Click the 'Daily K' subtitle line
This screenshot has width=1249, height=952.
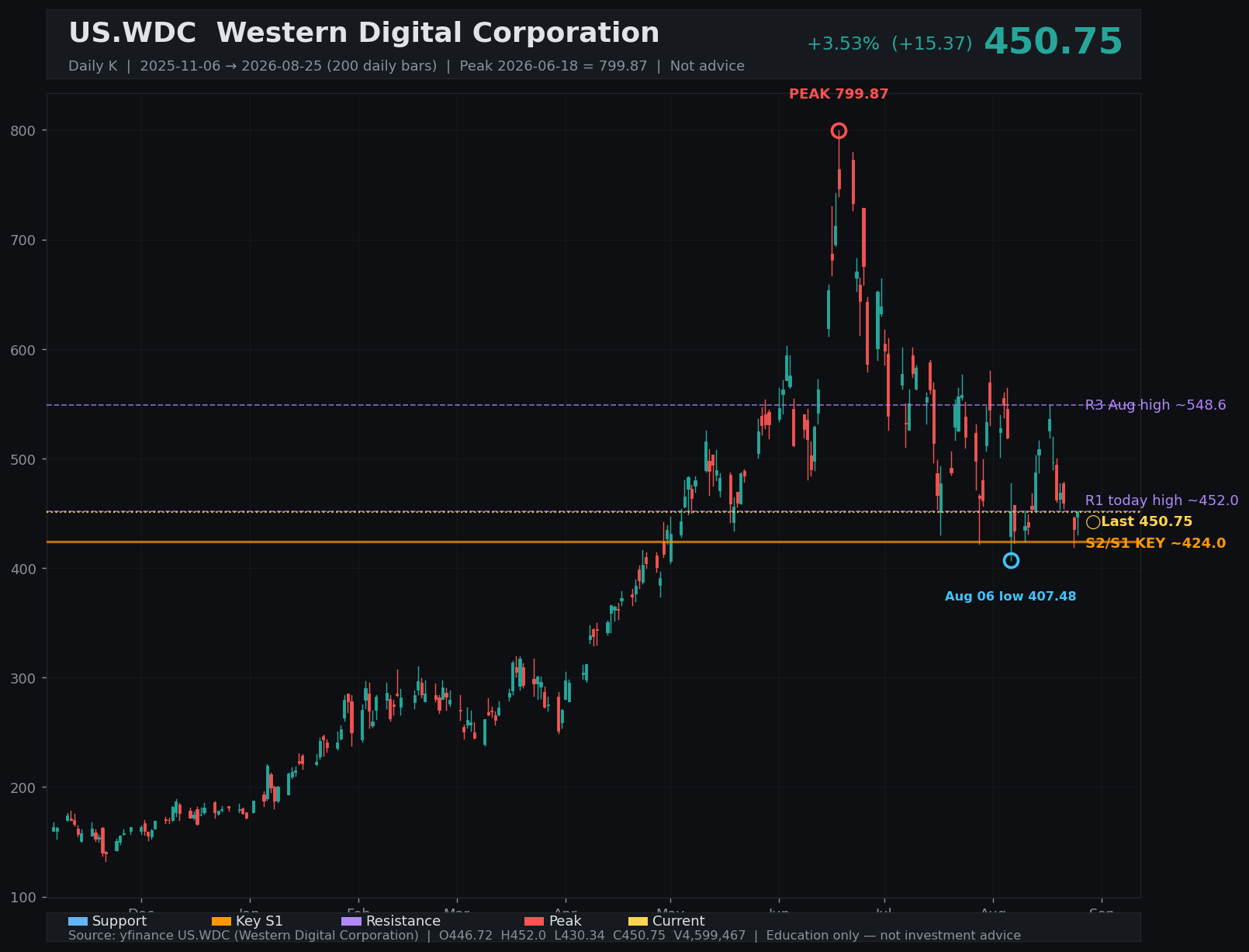pos(407,66)
